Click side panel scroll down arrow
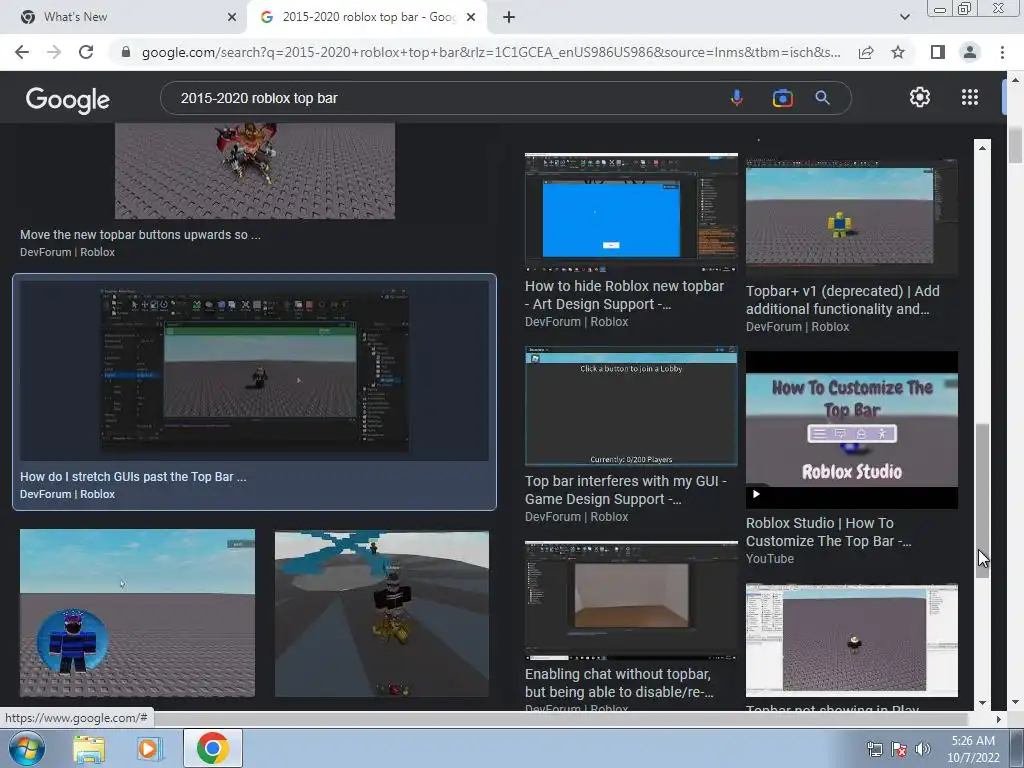 coord(982,703)
